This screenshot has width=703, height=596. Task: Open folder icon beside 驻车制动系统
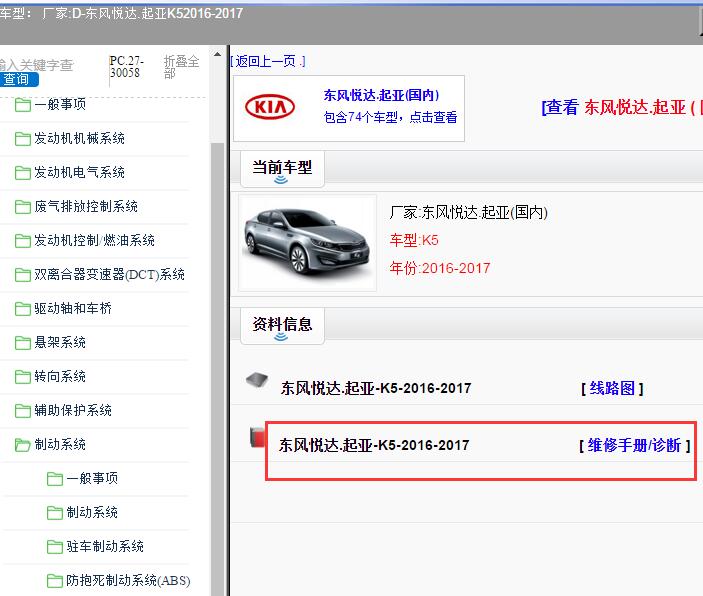click(x=55, y=547)
